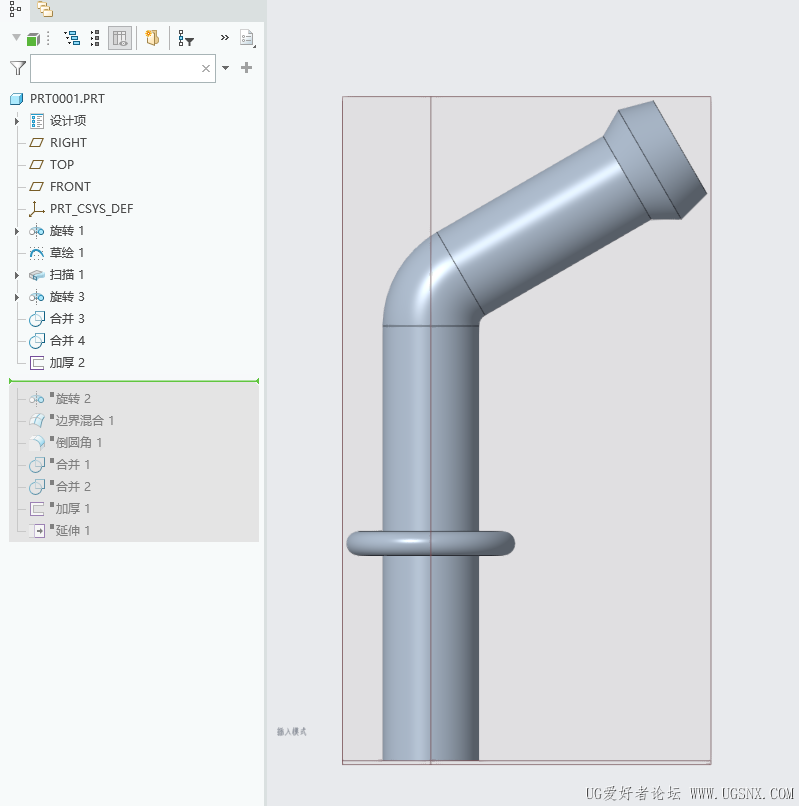
Task: Select the 加厚 2 thicken feature
Action: 67,363
